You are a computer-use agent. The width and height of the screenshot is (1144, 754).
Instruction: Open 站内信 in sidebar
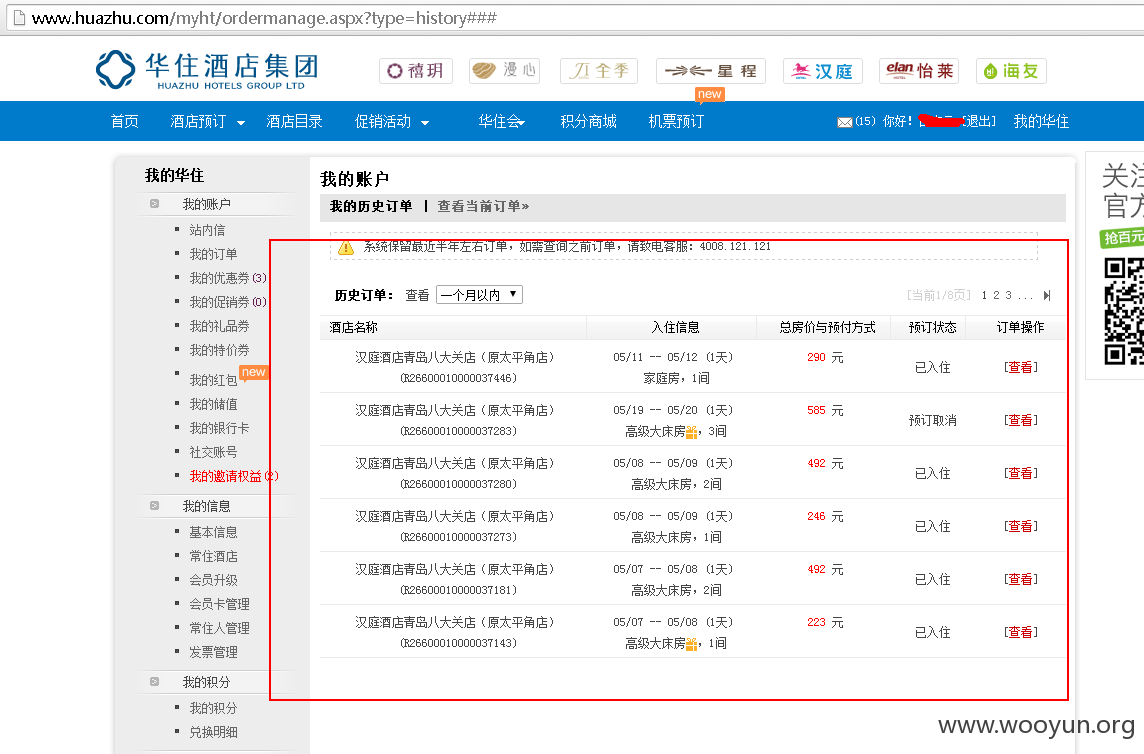(207, 230)
